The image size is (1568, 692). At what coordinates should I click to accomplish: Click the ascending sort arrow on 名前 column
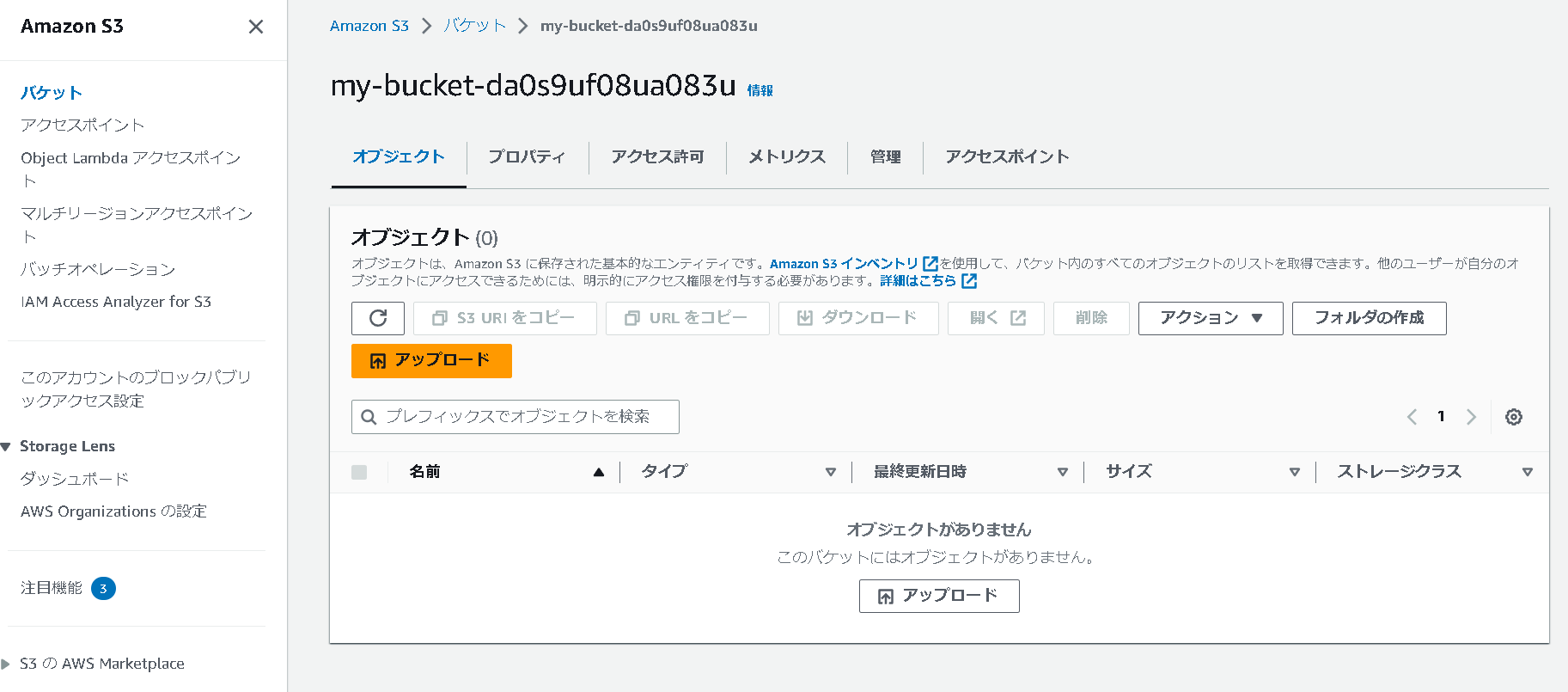599,472
